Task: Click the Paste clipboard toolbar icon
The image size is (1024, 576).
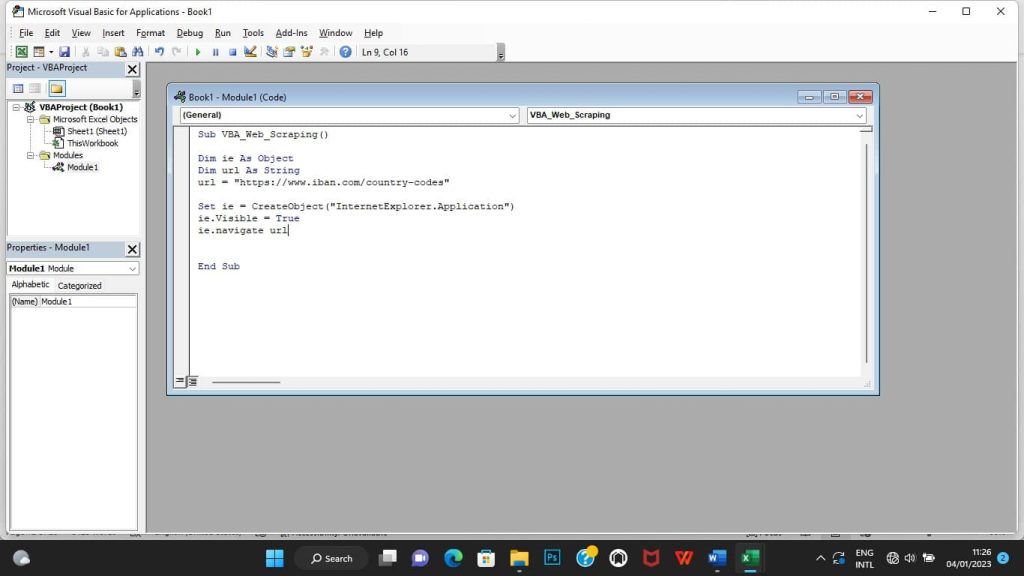Action: click(120, 52)
